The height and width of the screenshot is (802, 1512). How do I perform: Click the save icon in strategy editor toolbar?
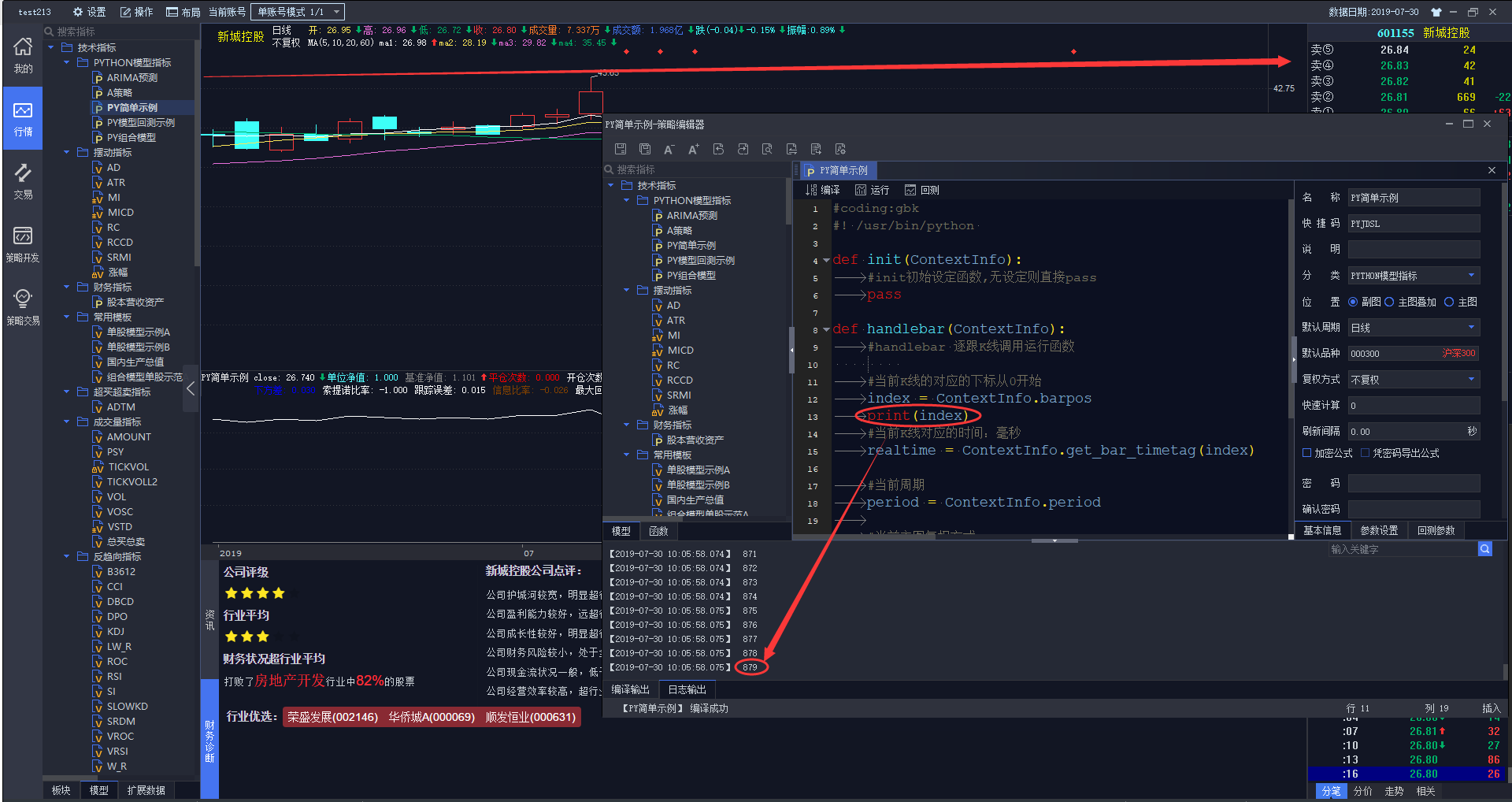tap(621, 149)
